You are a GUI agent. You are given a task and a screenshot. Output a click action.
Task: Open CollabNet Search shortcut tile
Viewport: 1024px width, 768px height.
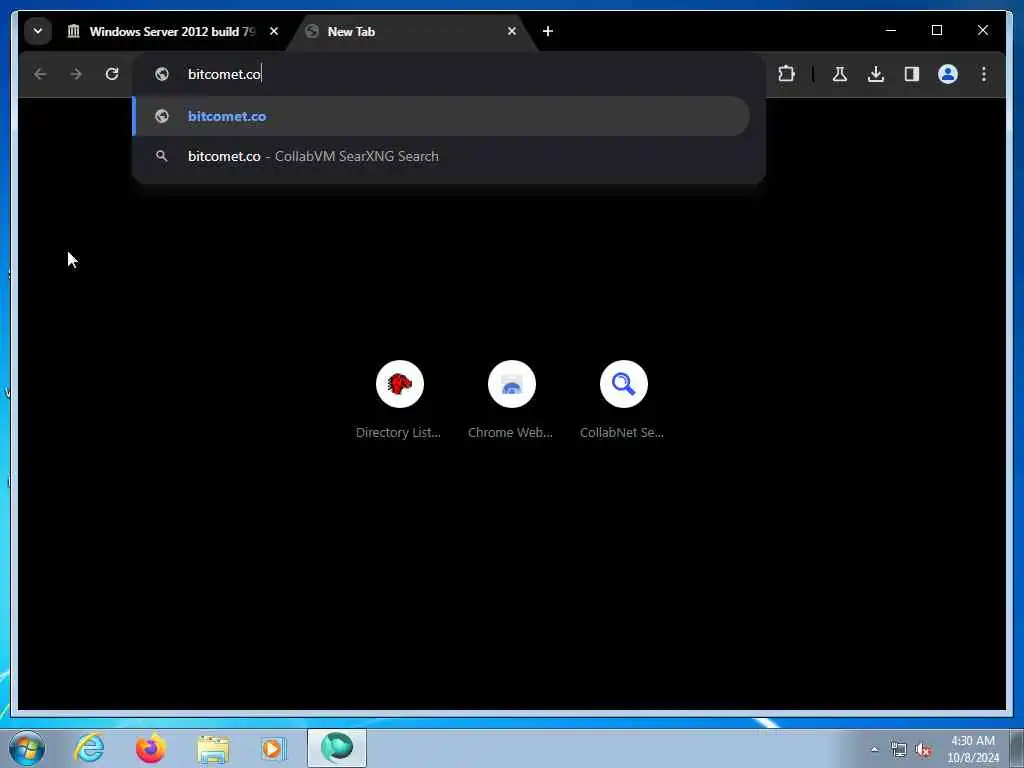point(623,400)
